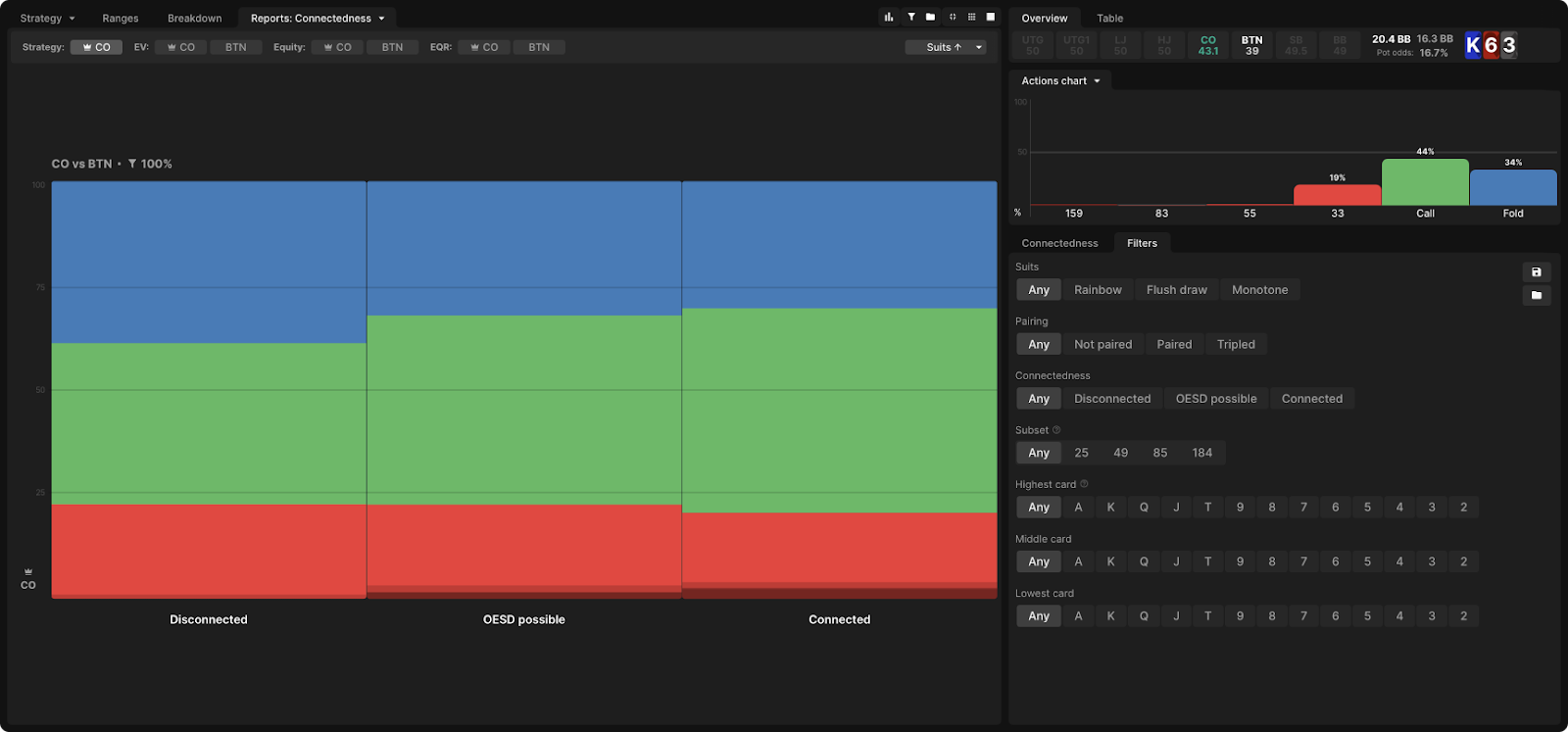Viewport: 1568px width, 732px height.
Task: Click the grid layout icon in toolbar
Action: 971,17
